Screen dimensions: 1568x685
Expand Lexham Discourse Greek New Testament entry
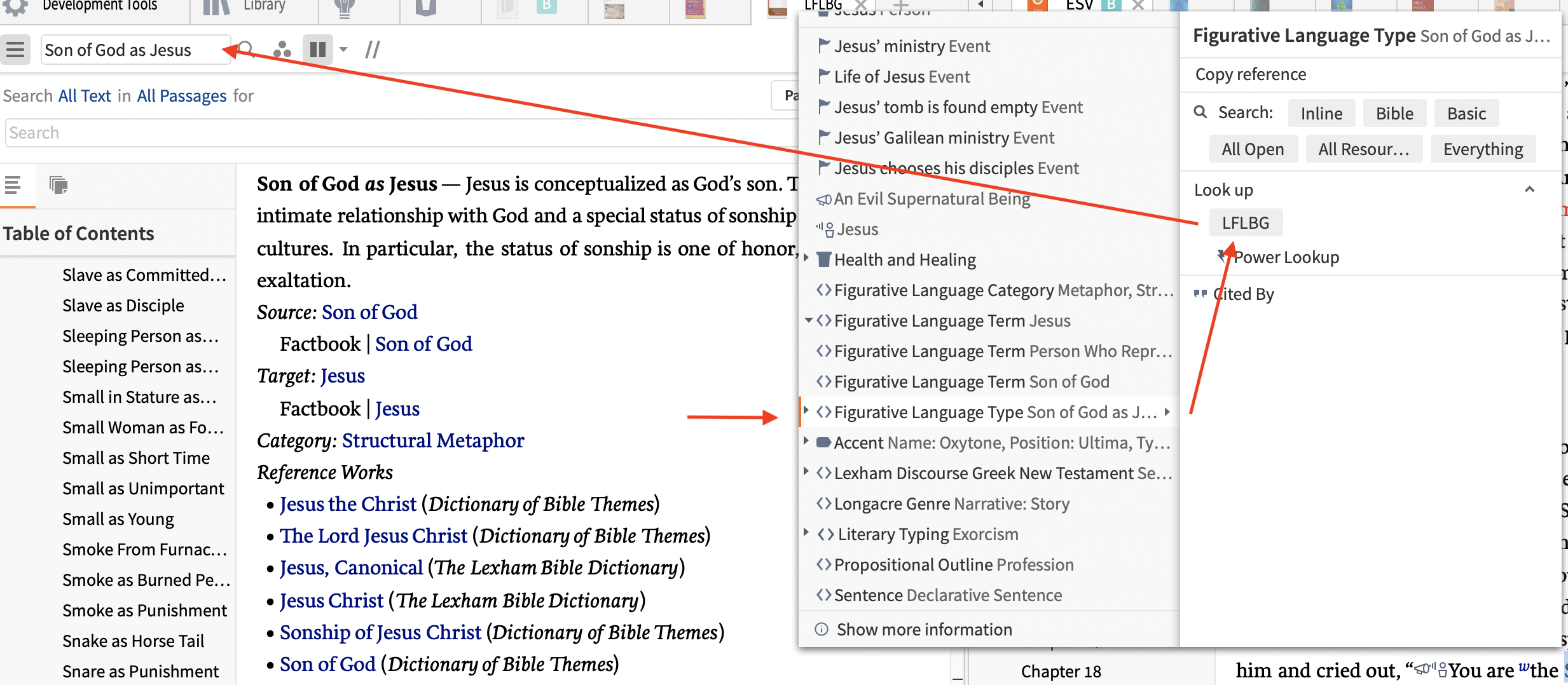point(806,471)
